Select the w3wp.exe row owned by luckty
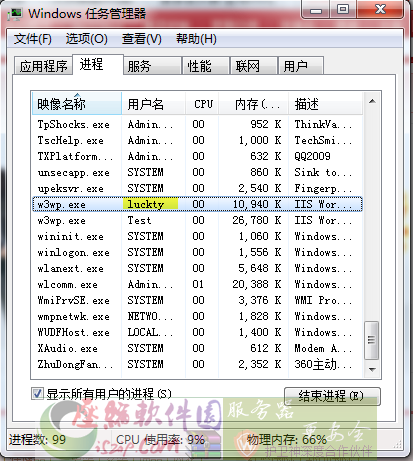 197,204
